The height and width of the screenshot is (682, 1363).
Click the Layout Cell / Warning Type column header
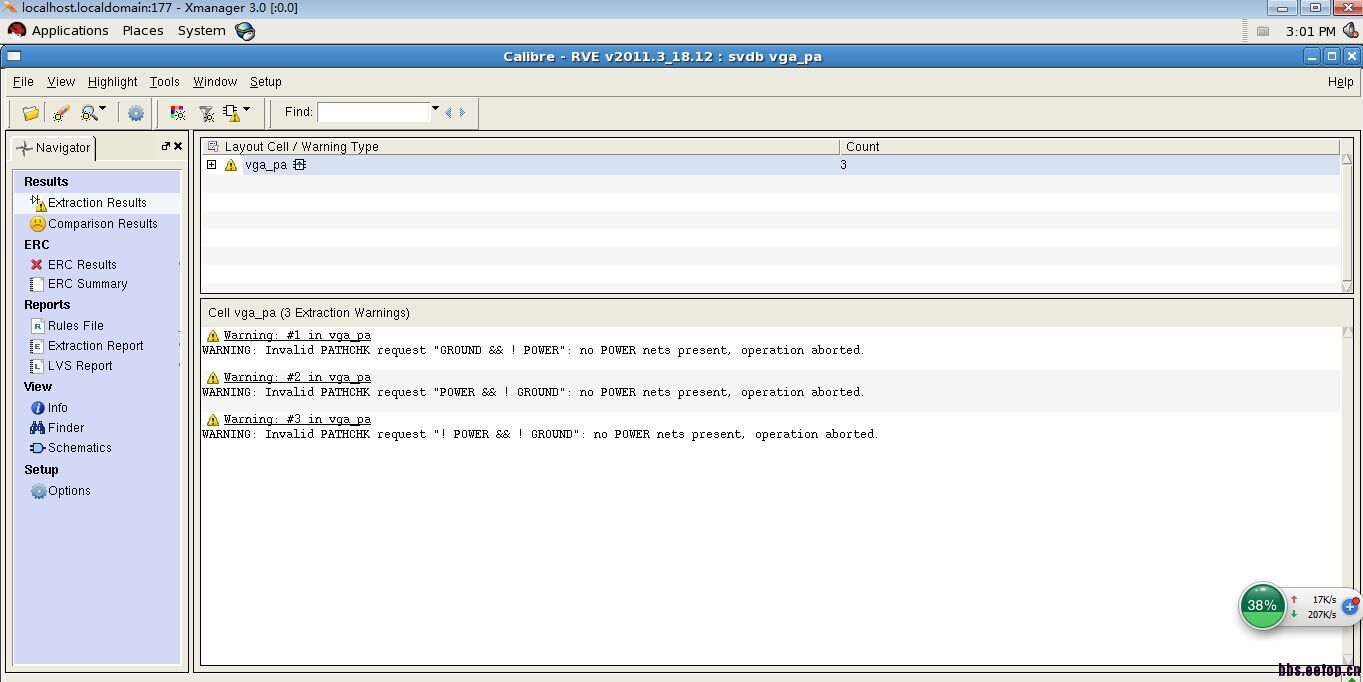click(521, 147)
